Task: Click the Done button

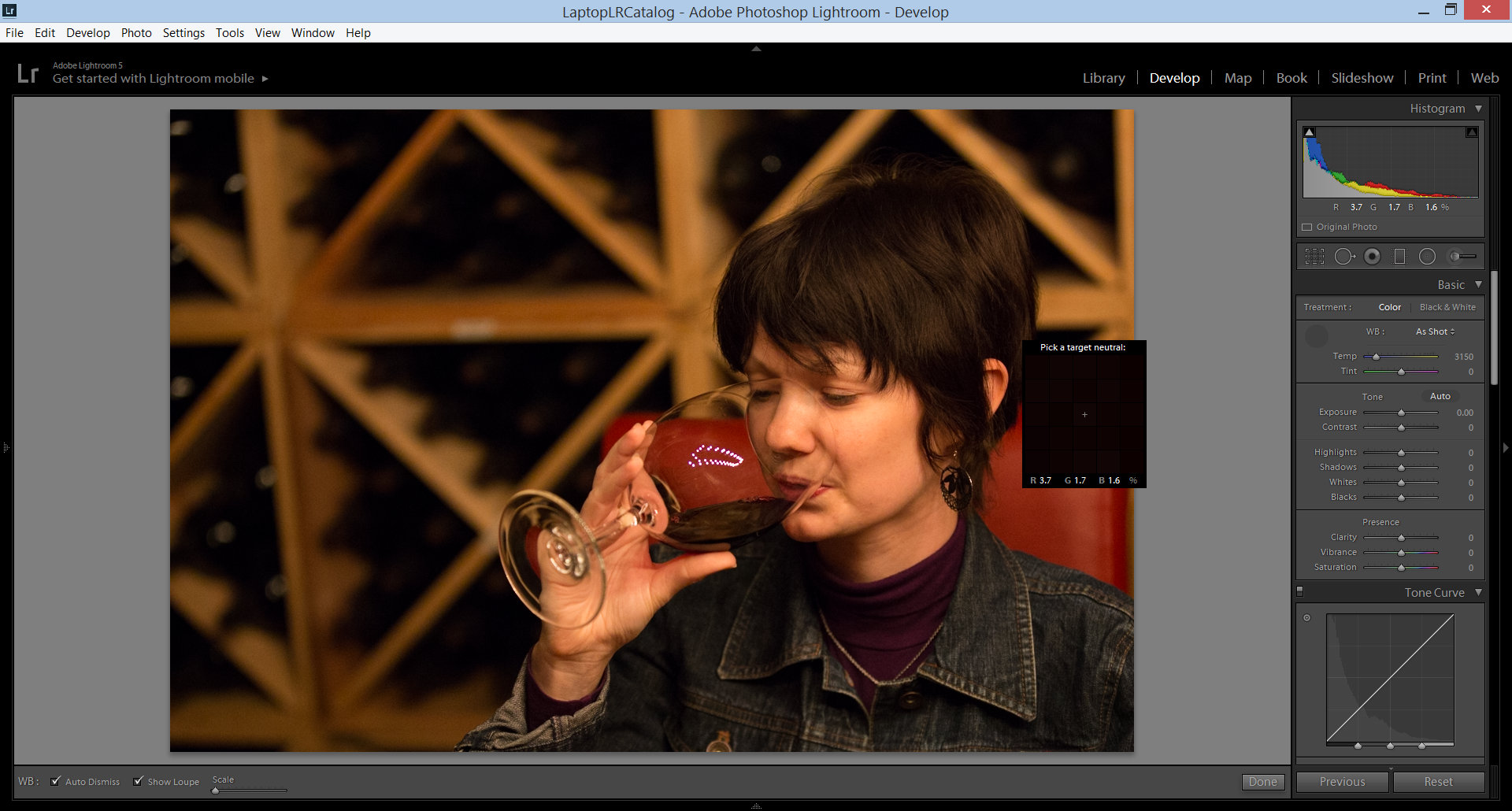Action: 1262,782
